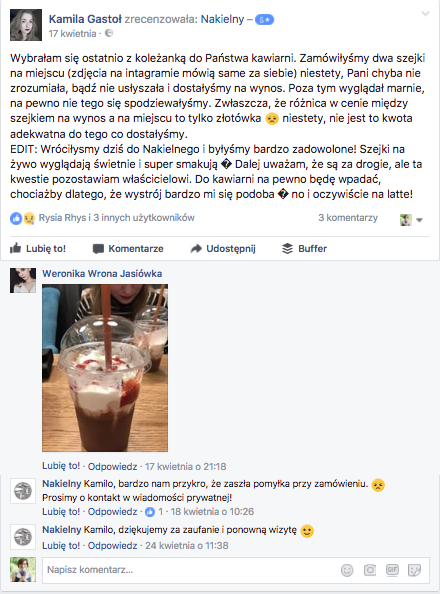Like the 24 kwietnia comment by Nakielny

61,546
